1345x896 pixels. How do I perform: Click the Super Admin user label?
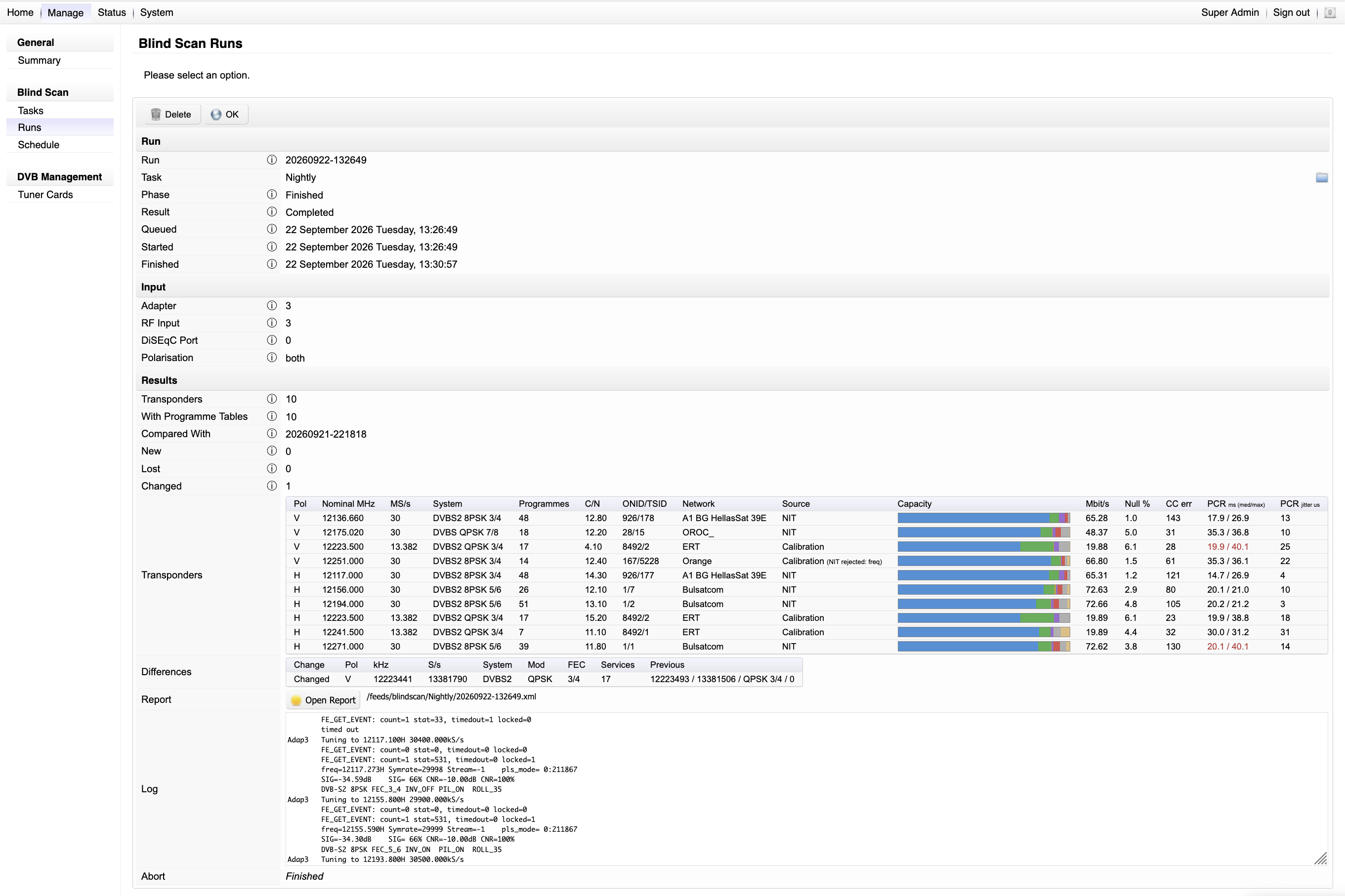(x=1229, y=12)
